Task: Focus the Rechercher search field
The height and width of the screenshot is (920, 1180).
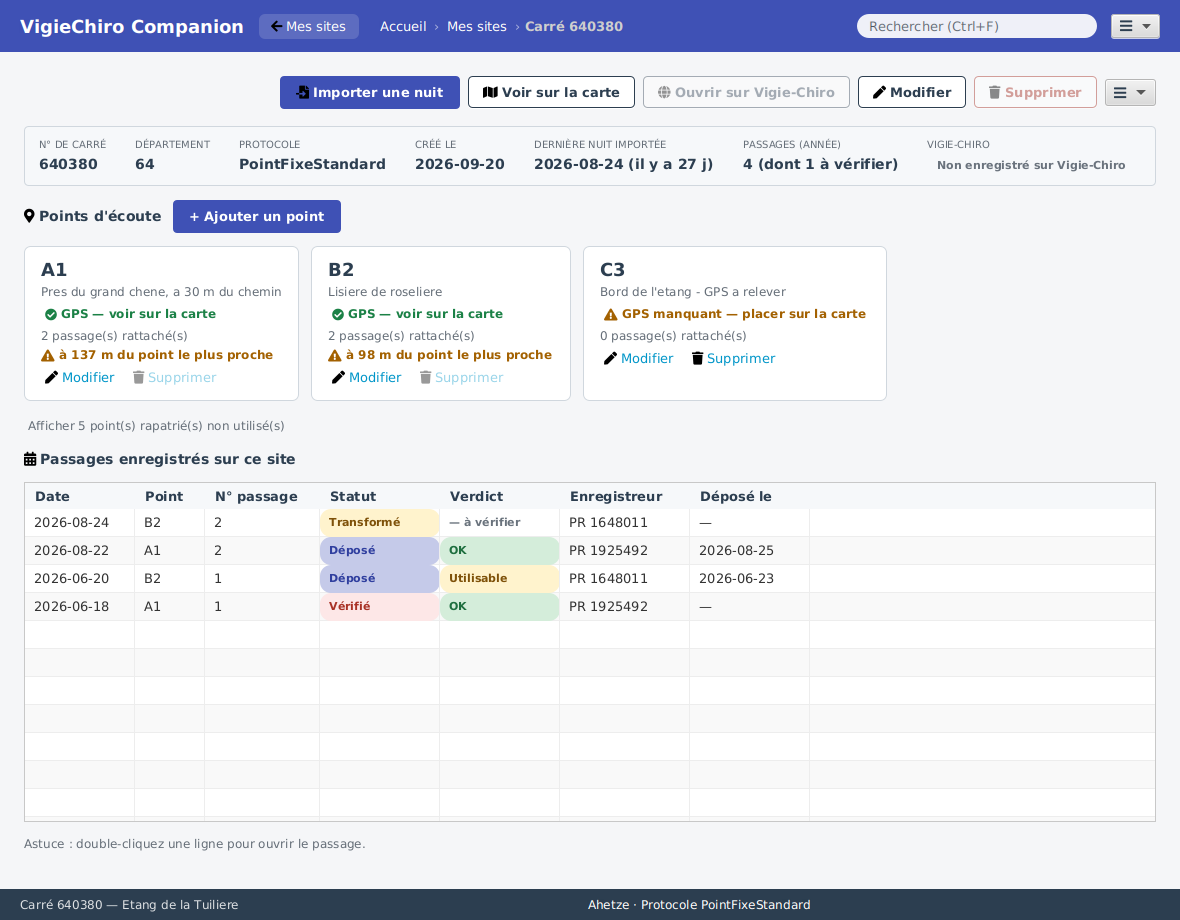Action: 976,26
